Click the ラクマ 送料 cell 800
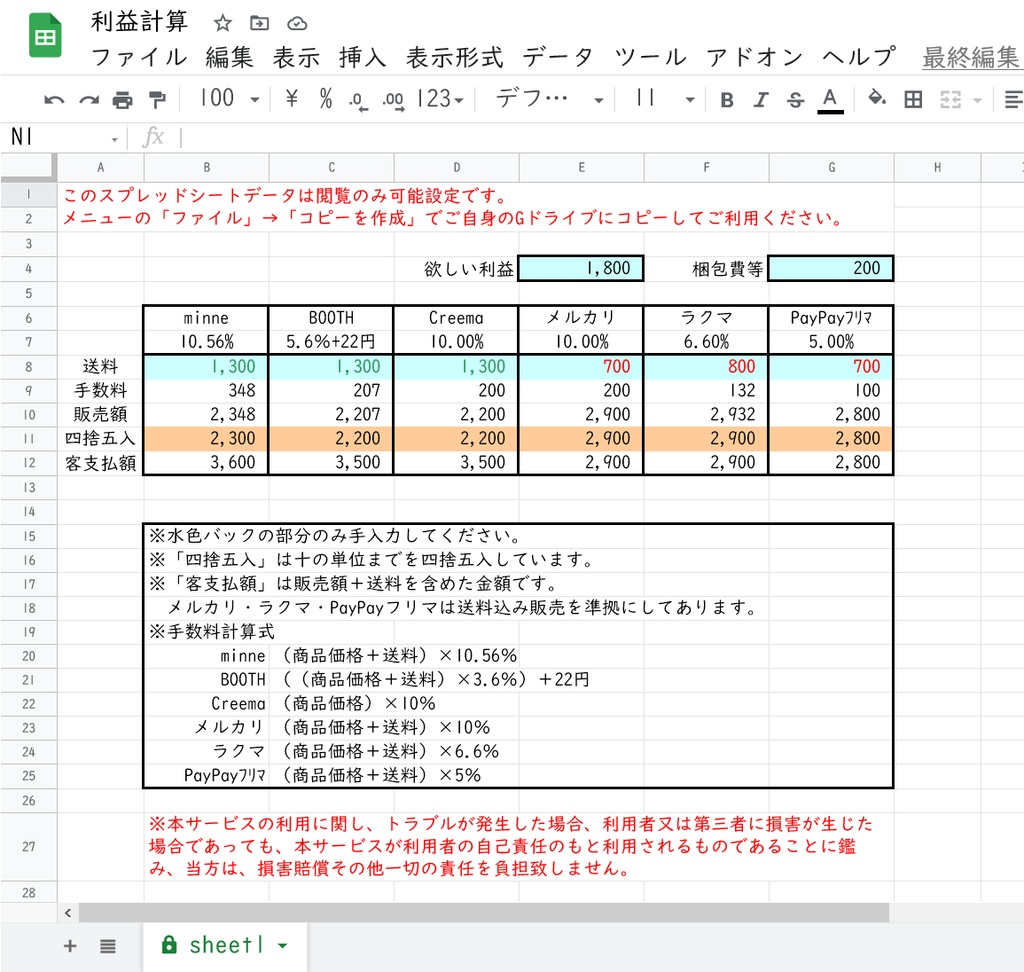Image resolution: width=1024 pixels, height=972 pixels. 706,366
